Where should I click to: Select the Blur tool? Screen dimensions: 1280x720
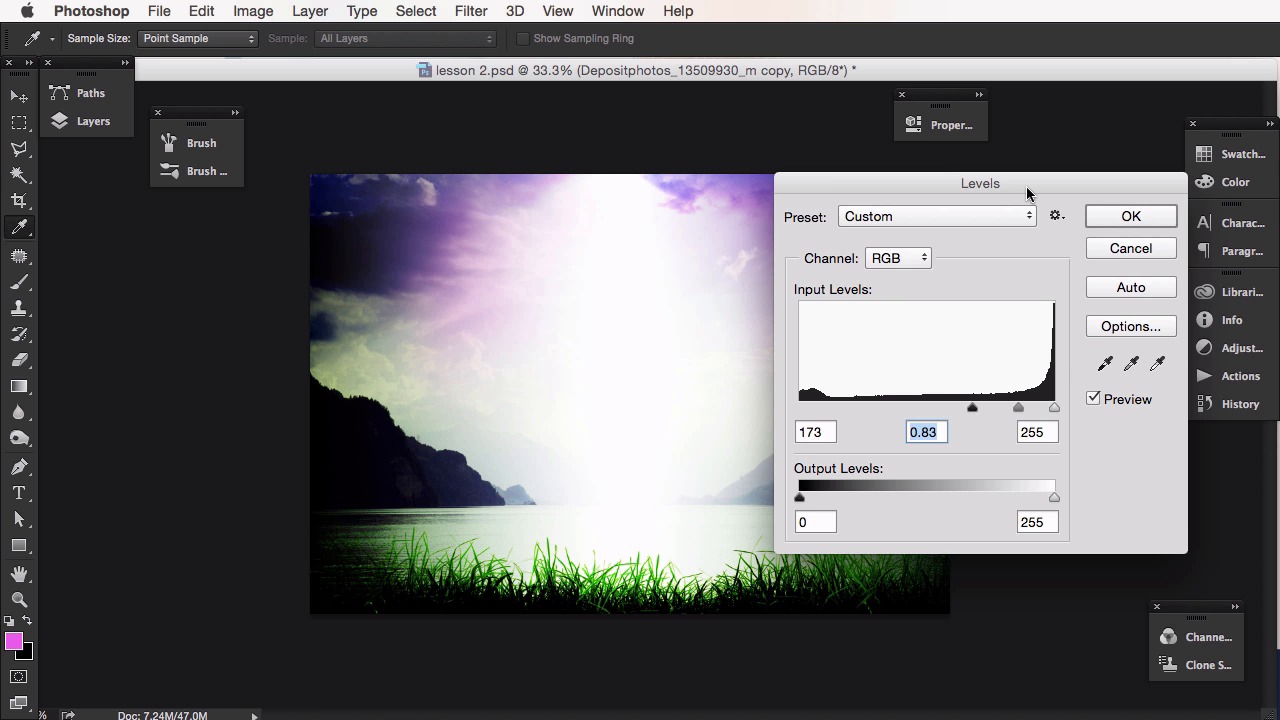[x=19, y=412]
